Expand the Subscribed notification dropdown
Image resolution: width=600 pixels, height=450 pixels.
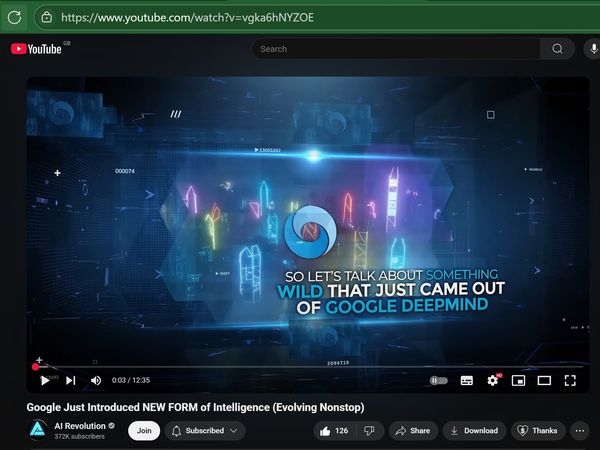point(205,431)
